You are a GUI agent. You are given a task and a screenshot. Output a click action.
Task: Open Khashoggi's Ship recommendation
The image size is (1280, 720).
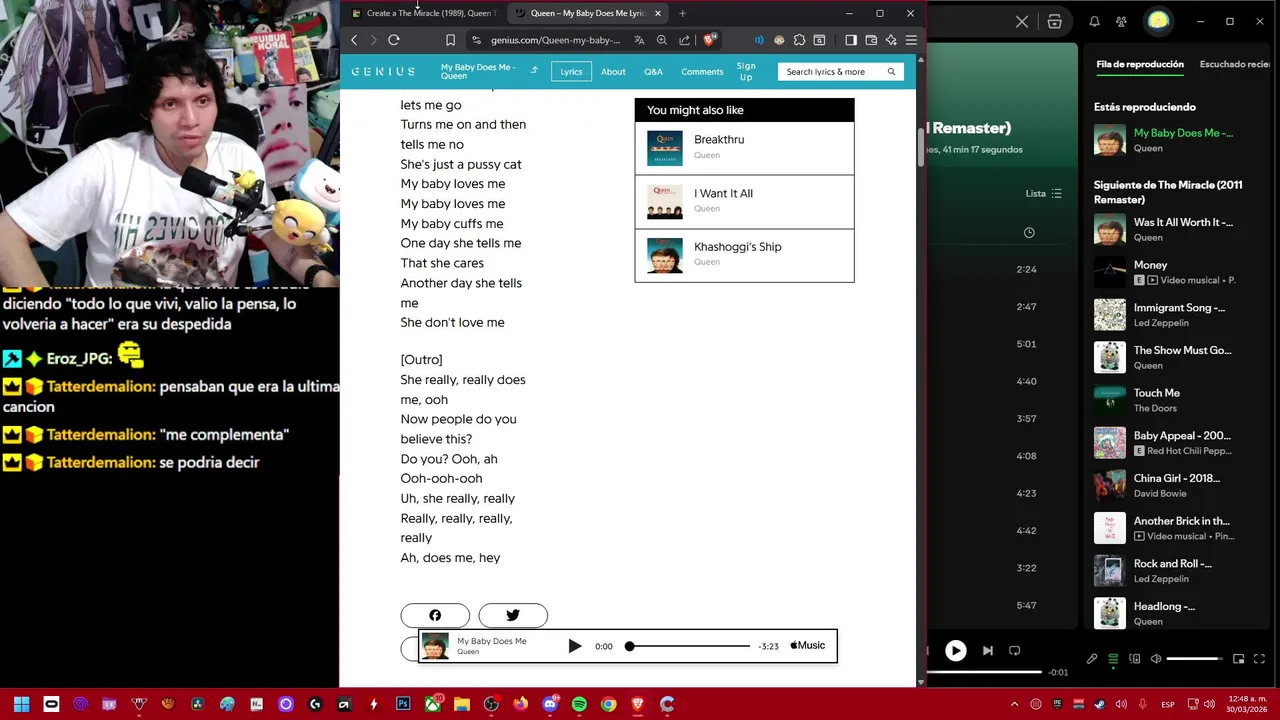(x=744, y=255)
